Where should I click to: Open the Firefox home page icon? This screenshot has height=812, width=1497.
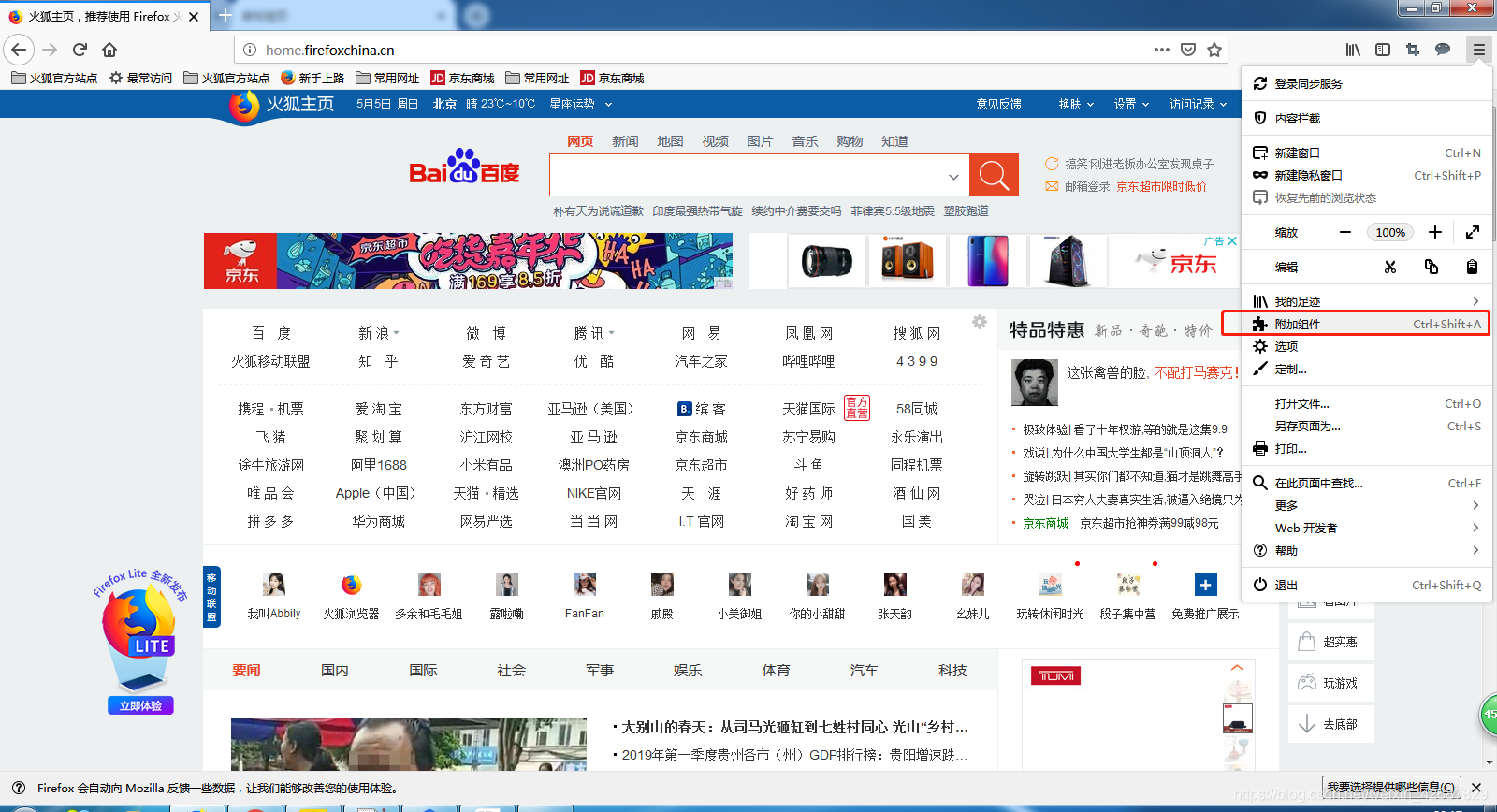(x=109, y=50)
